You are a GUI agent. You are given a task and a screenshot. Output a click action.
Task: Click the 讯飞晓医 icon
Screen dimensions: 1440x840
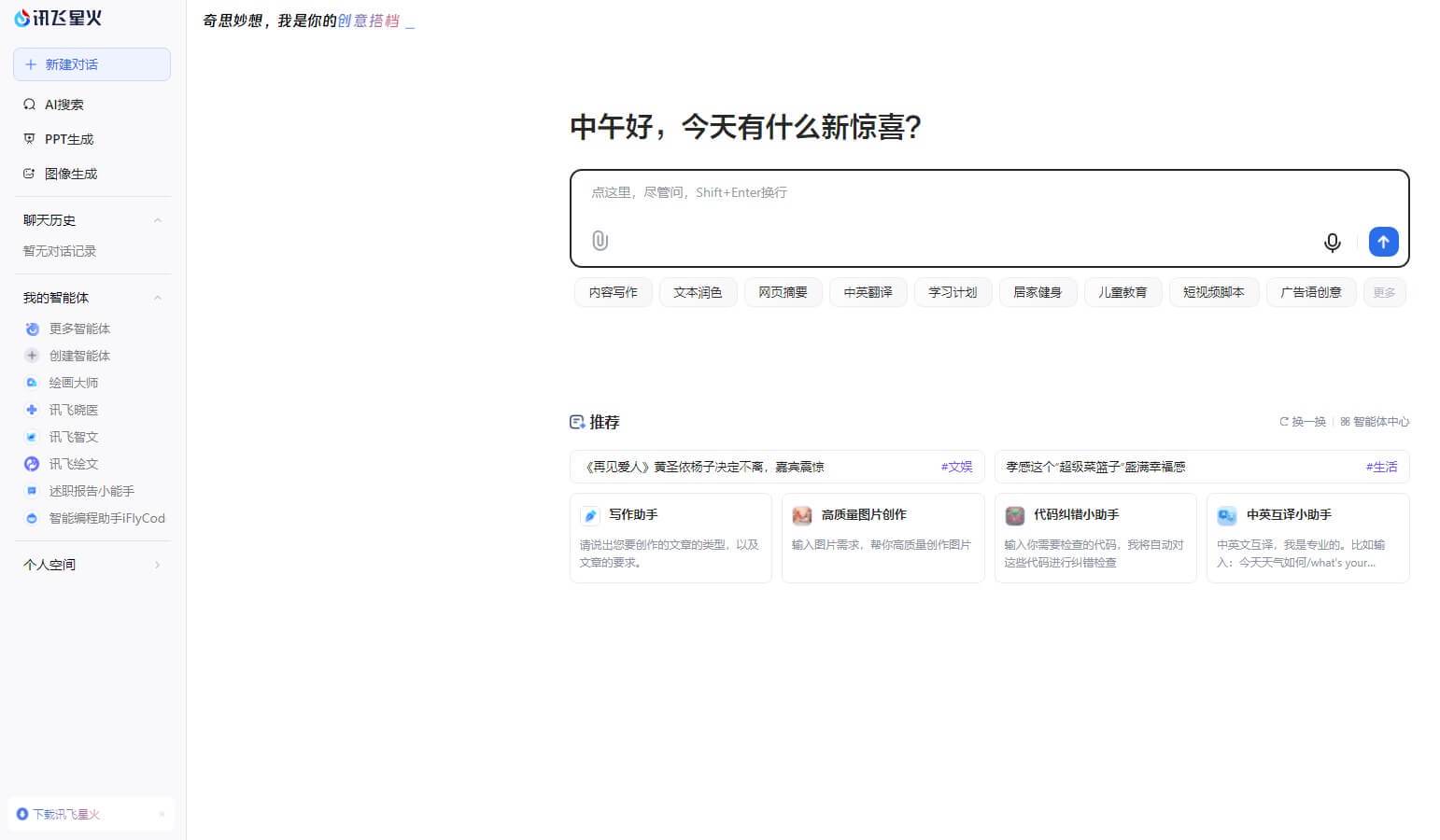[x=32, y=410]
